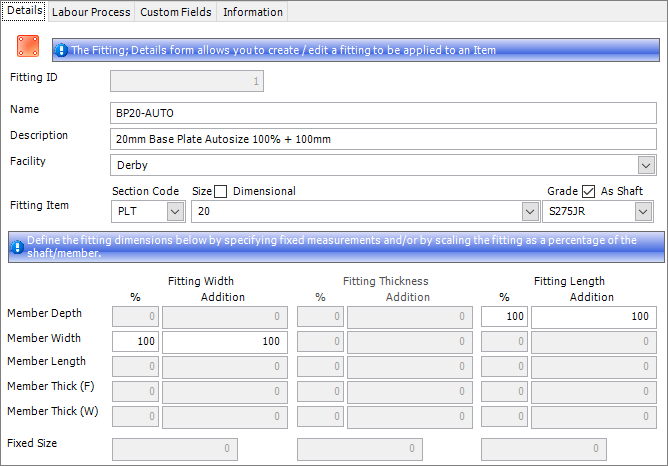Click Member Depth addition field for Fitting Length
668x466 pixels.
click(x=593, y=317)
